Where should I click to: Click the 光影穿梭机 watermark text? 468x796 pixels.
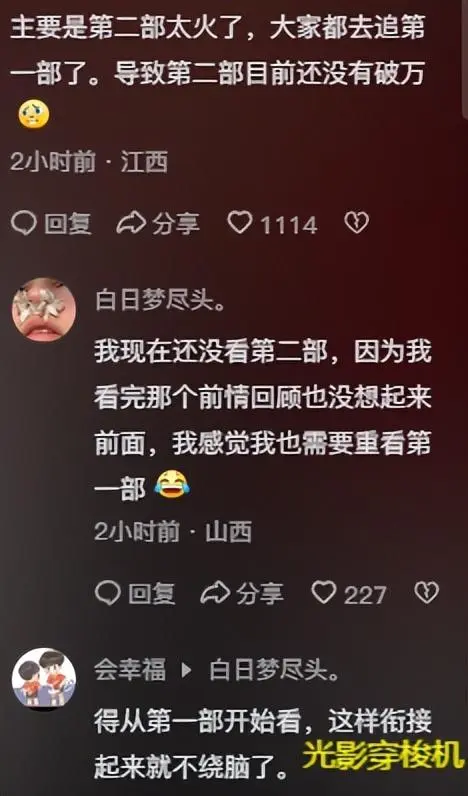click(x=384, y=756)
